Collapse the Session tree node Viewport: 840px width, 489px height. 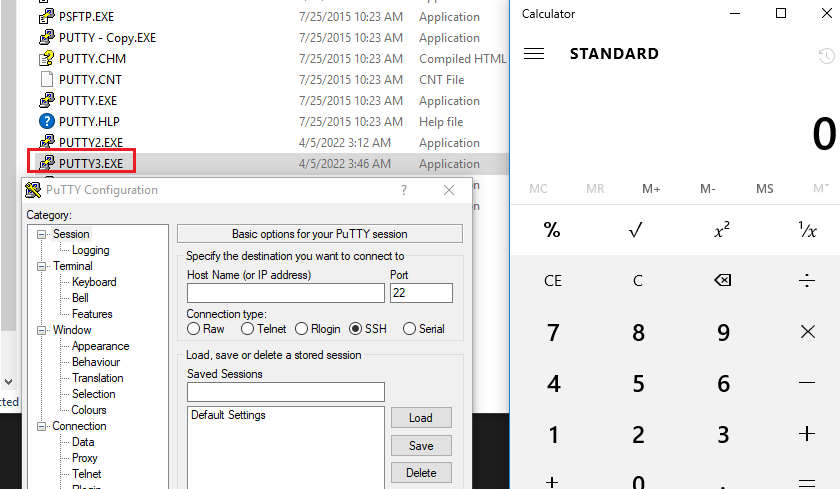(x=41, y=234)
